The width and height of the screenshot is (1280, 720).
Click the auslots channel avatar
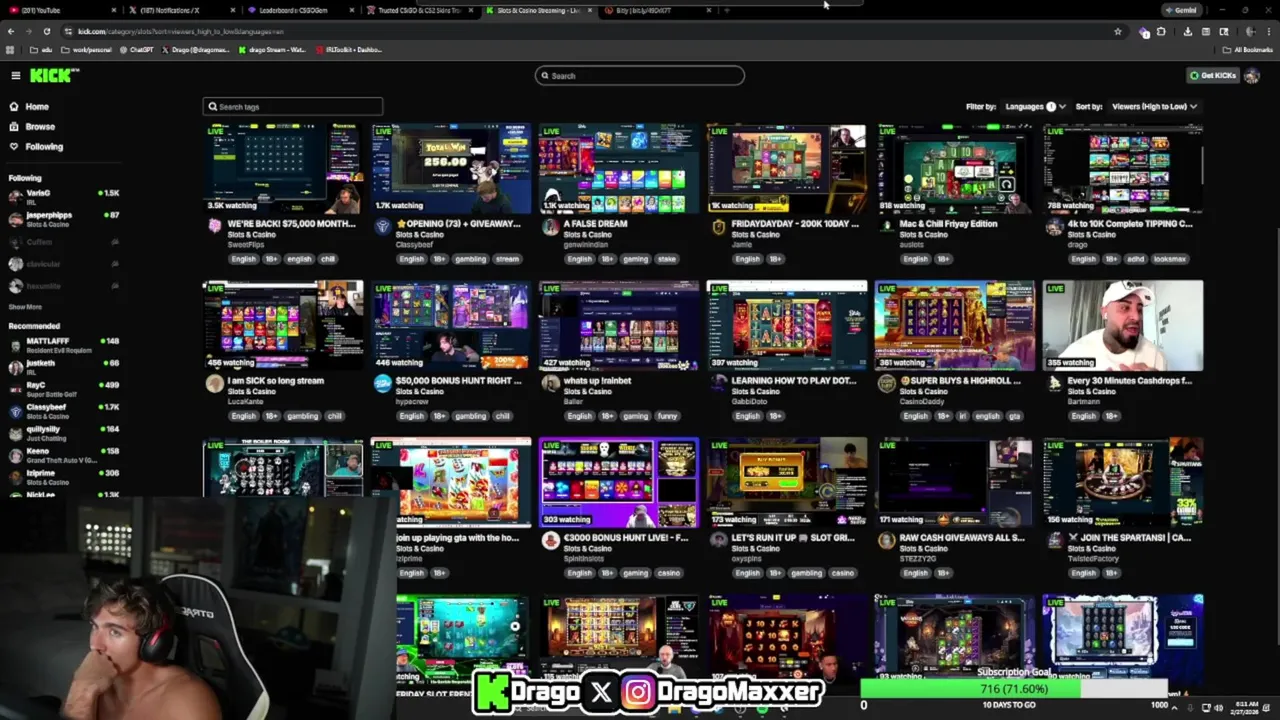tap(886, 227)
